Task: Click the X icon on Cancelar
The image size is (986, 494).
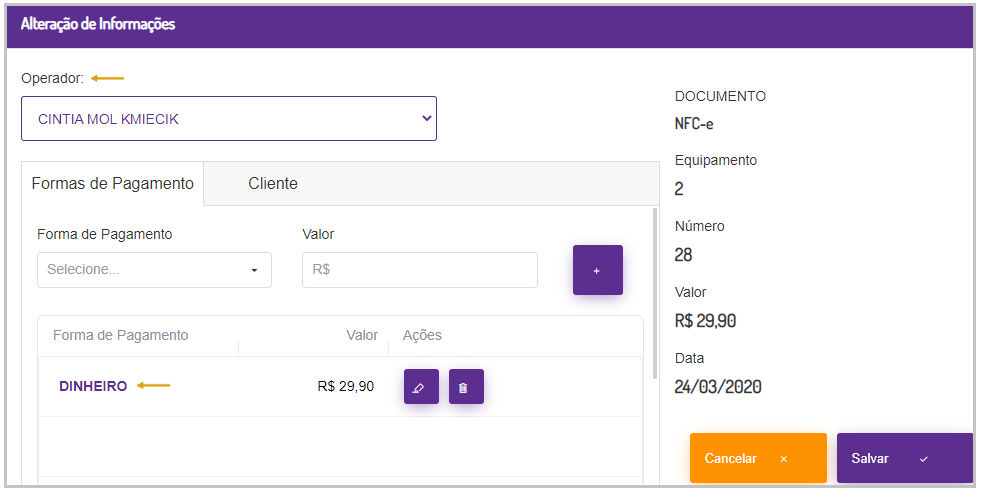Action: (784, 459)
